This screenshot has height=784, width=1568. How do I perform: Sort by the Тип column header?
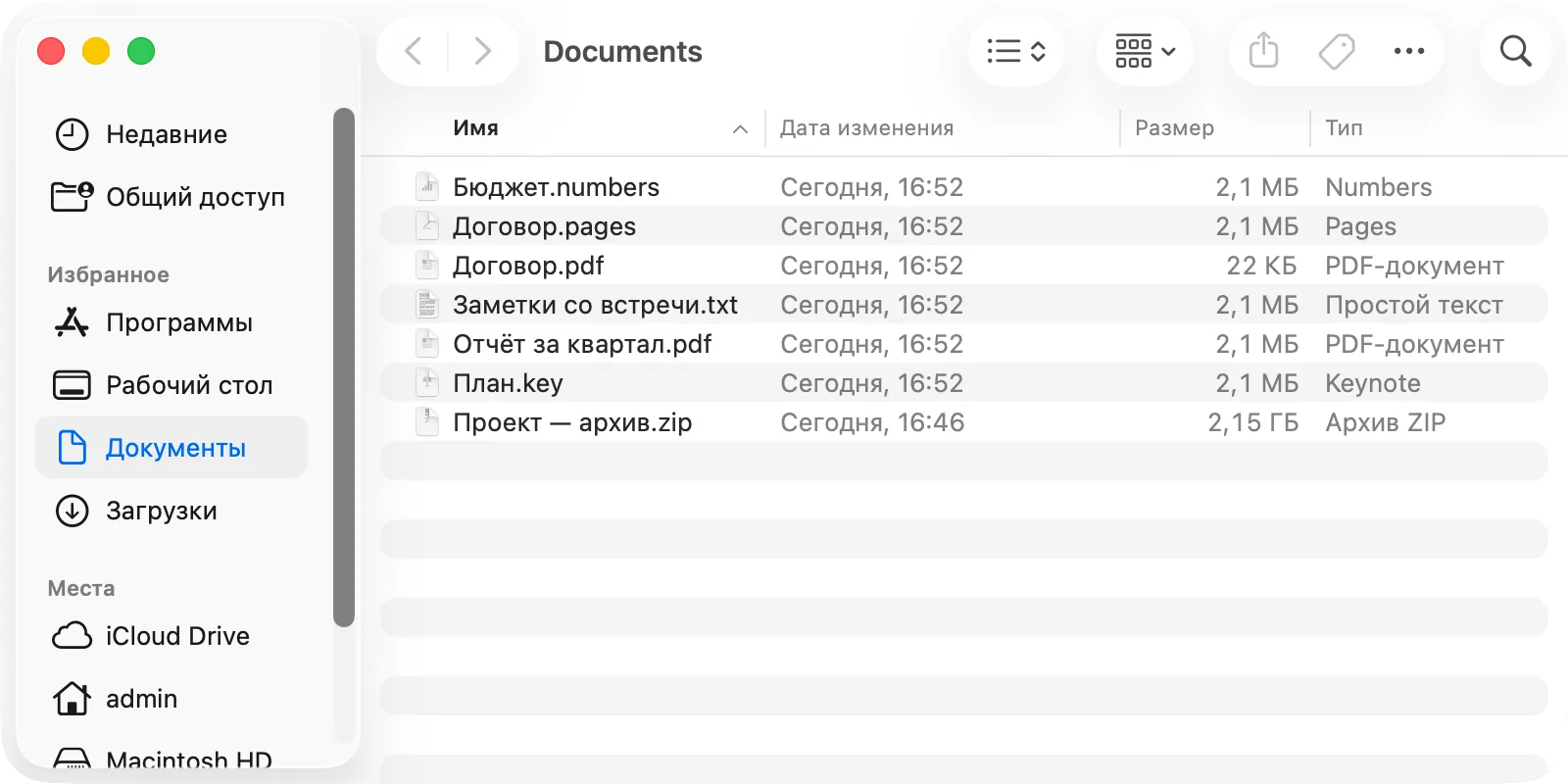point(1344,128)
